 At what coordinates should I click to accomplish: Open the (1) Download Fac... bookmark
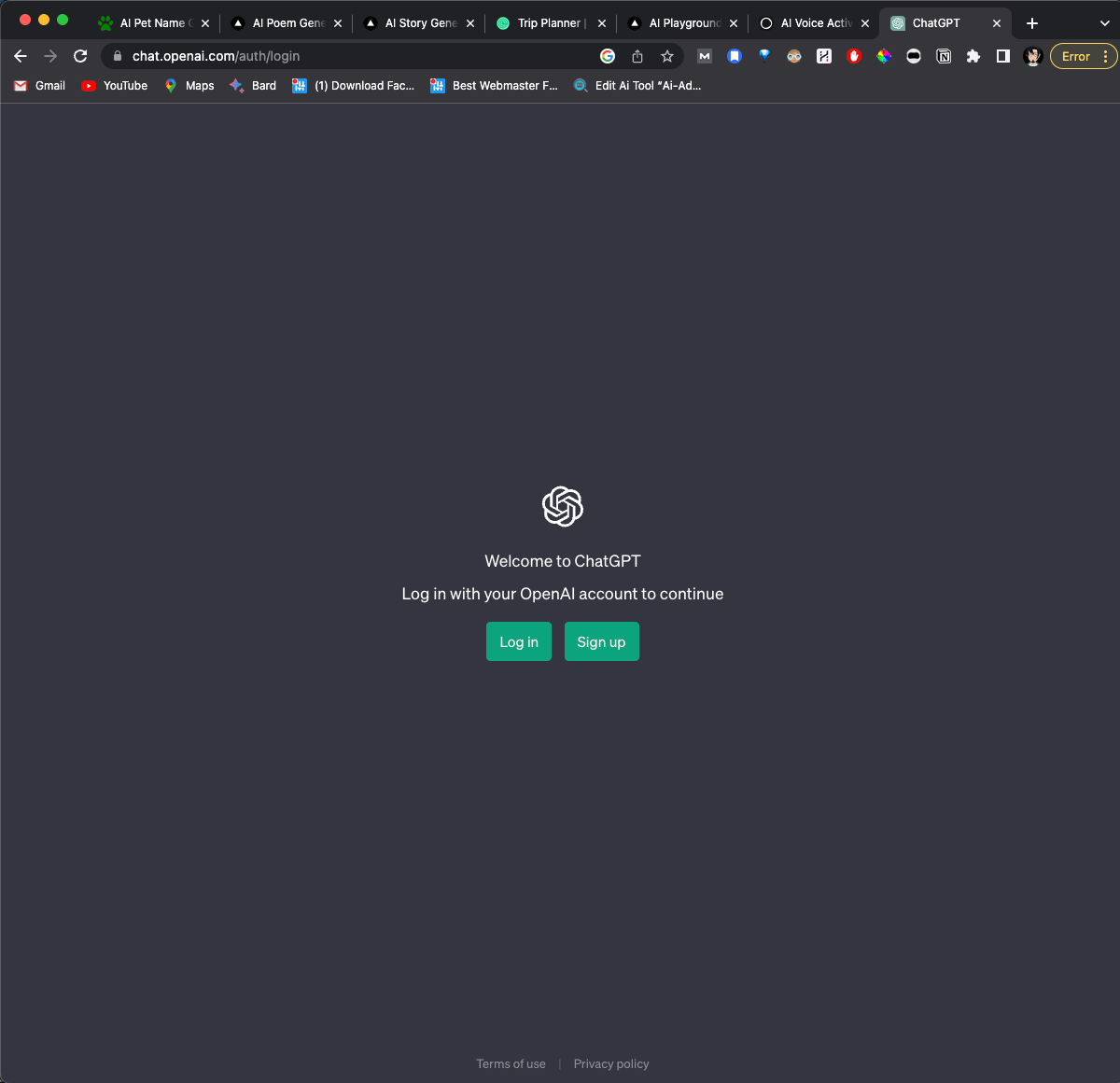(353, 85)
